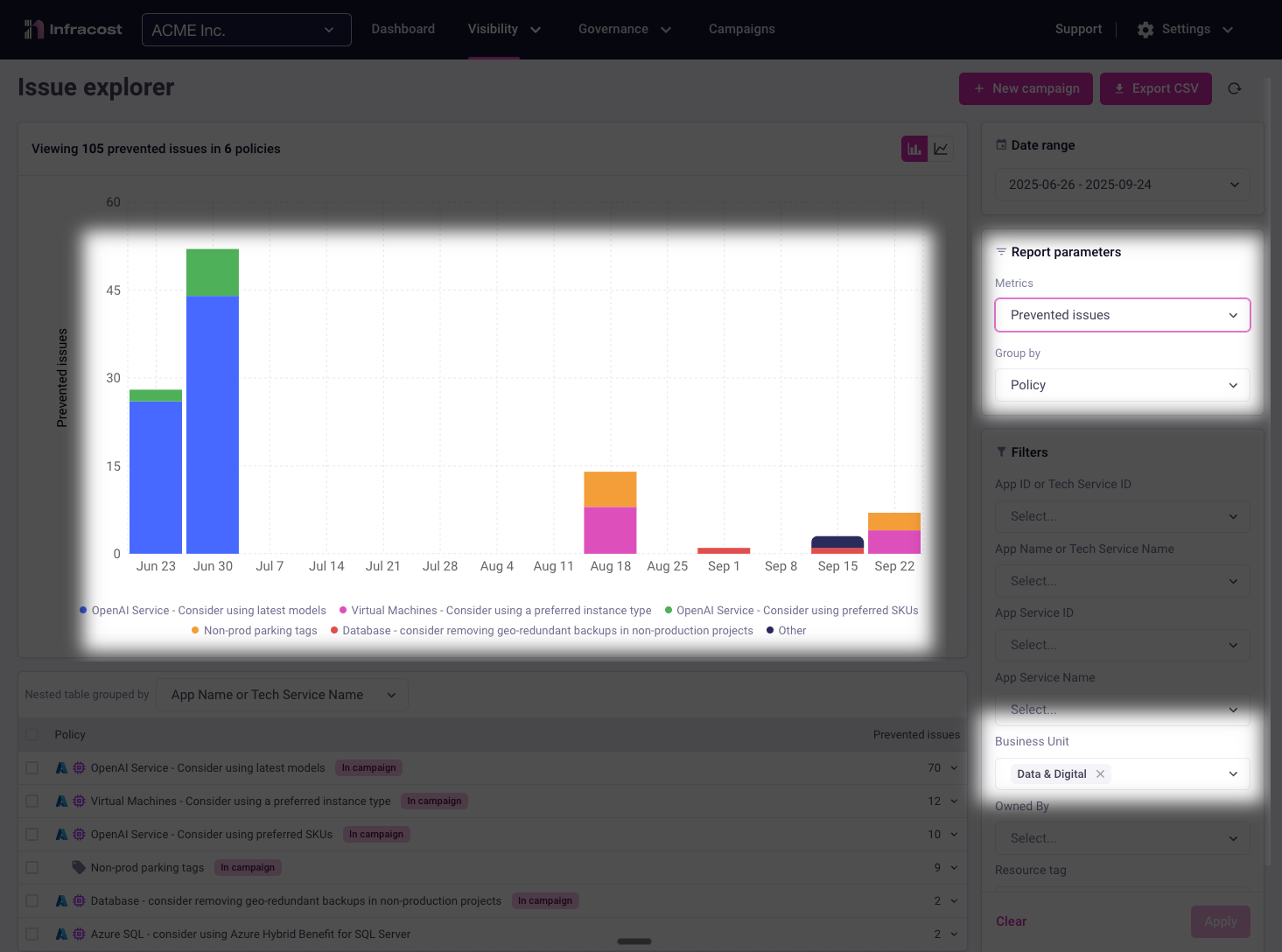Tick the Non-prod parking tags checkbox

pos(32,868)
